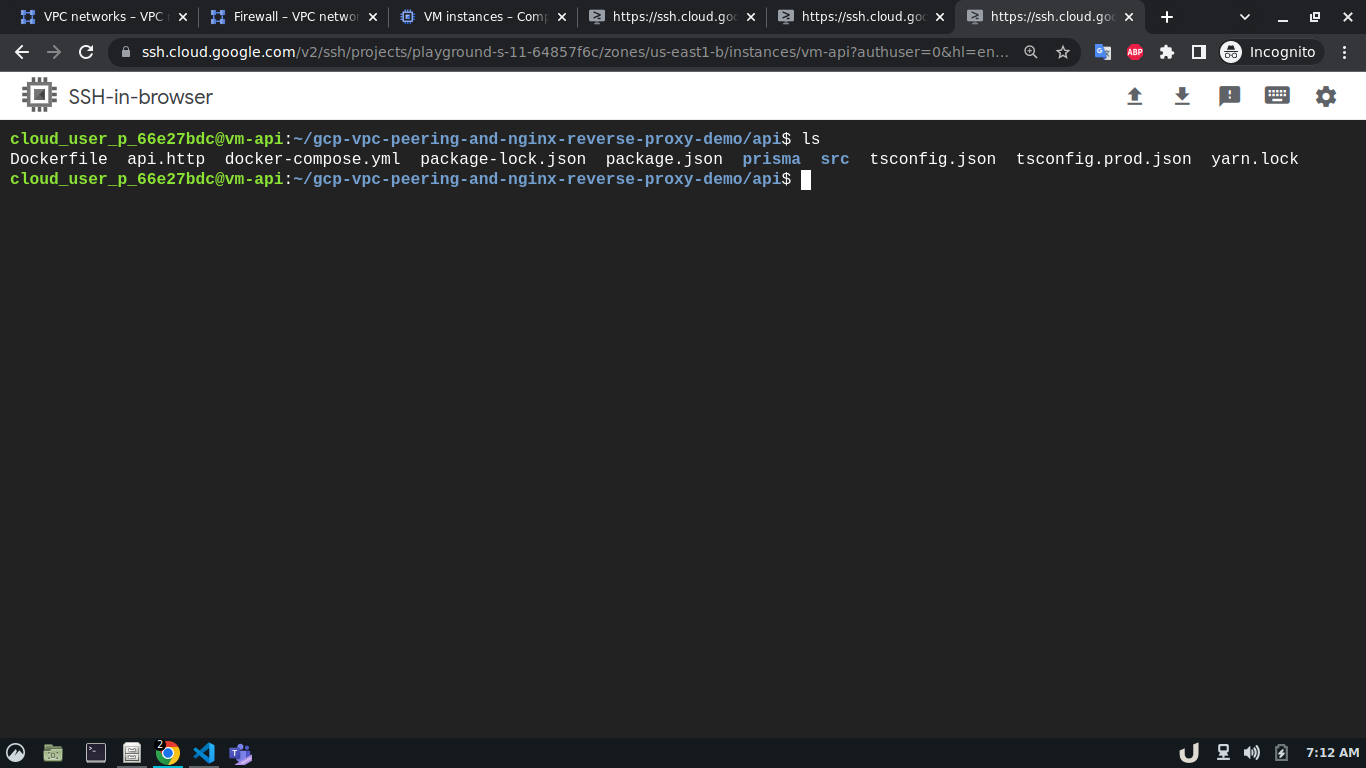Close the VPC networks tab
Viewport: 1366px width, 768px height.
tap(182, 17)
